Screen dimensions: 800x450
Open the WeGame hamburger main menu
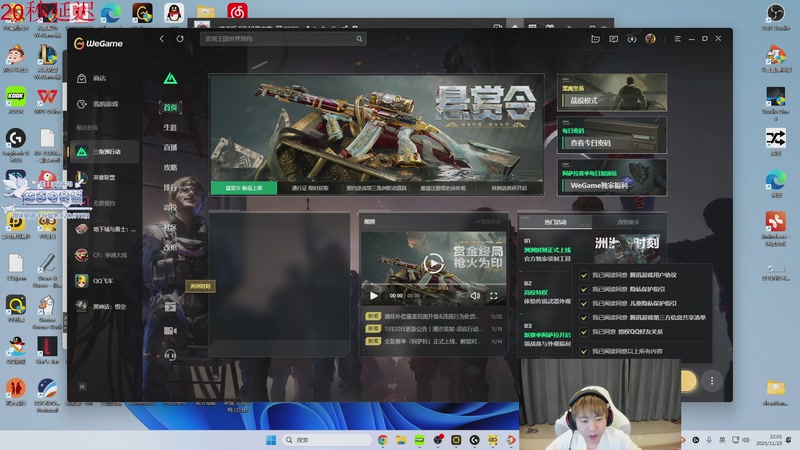[678, 39]
